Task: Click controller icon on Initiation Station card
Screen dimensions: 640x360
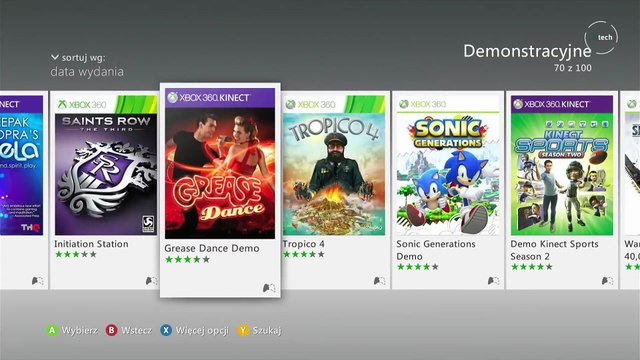Action: click(151, 280)
